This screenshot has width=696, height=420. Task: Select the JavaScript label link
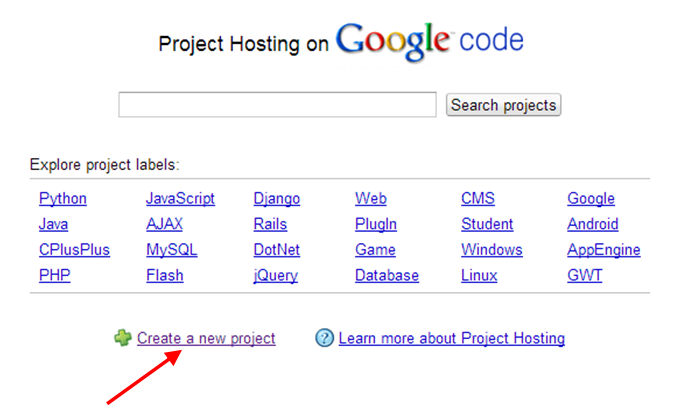click(180, 199)
